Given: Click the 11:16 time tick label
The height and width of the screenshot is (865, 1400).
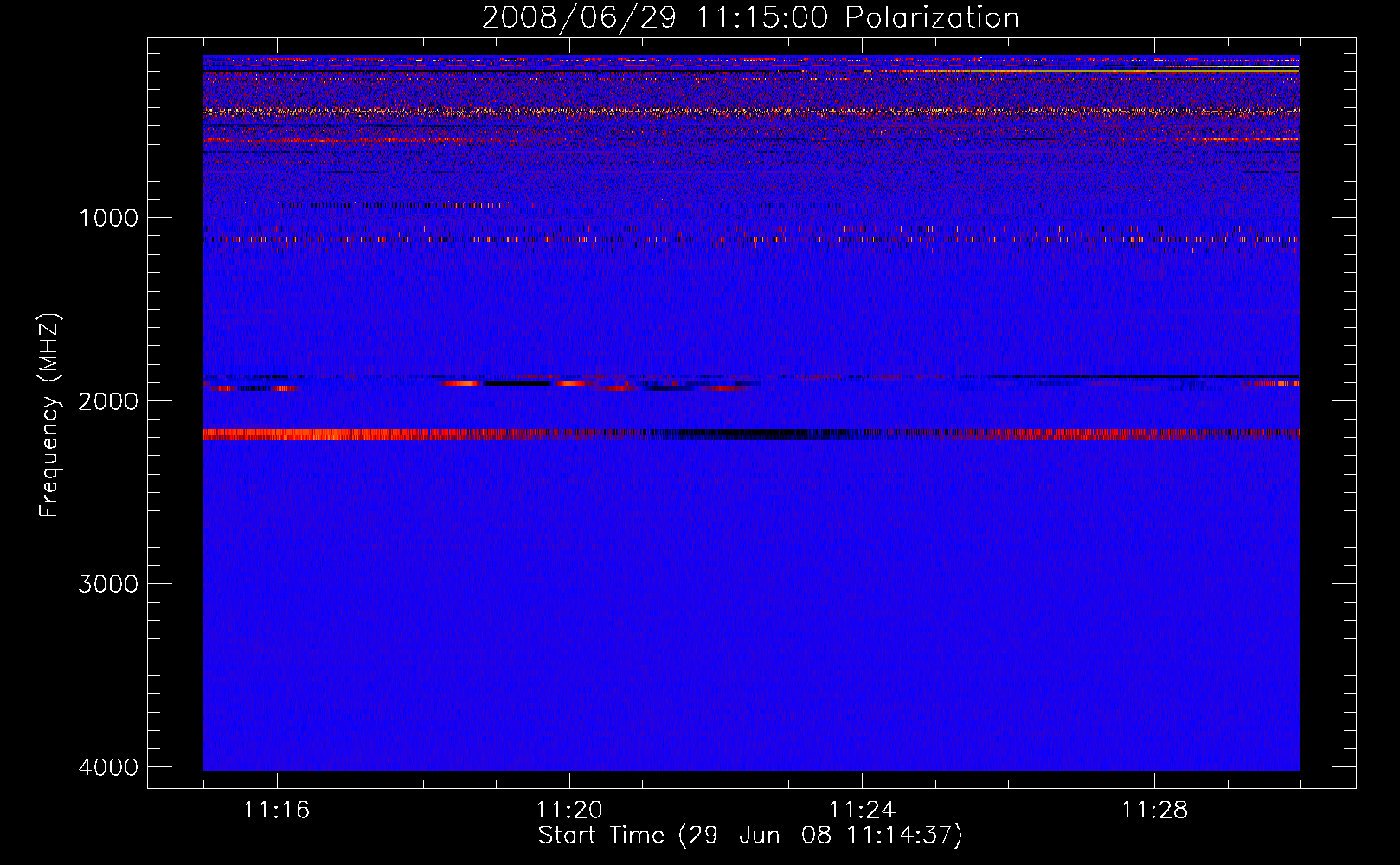Looking at the screenshot, I should pyautogui.click(x=277, y=811).
